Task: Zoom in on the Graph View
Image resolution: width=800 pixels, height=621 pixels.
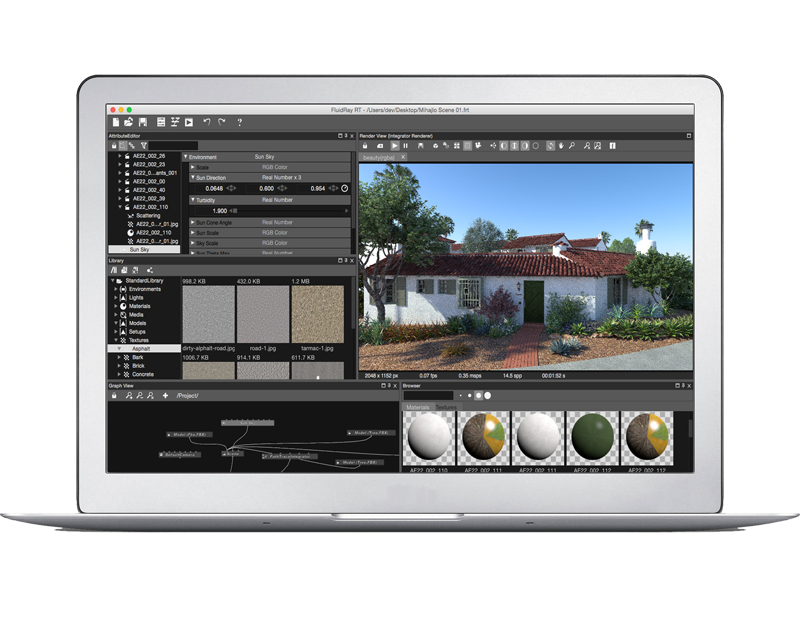Action: [x=129, y=395]
